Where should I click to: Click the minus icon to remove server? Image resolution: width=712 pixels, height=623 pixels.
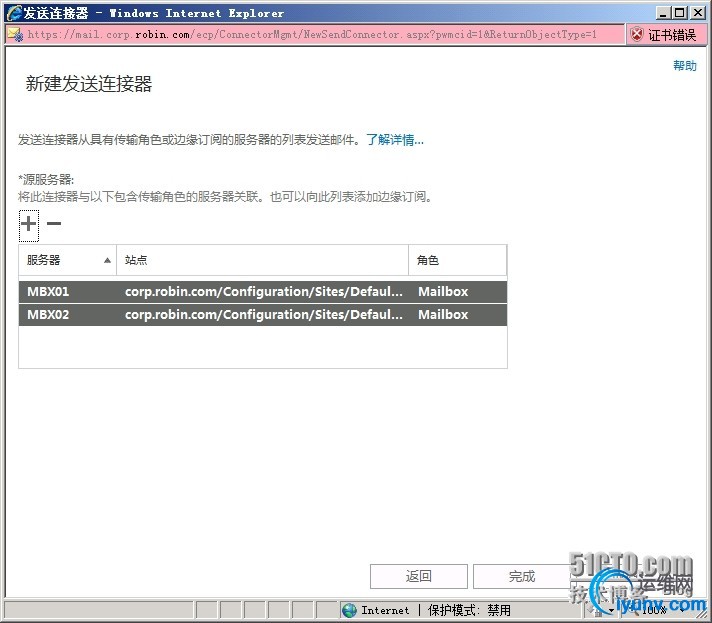[54, 223]
